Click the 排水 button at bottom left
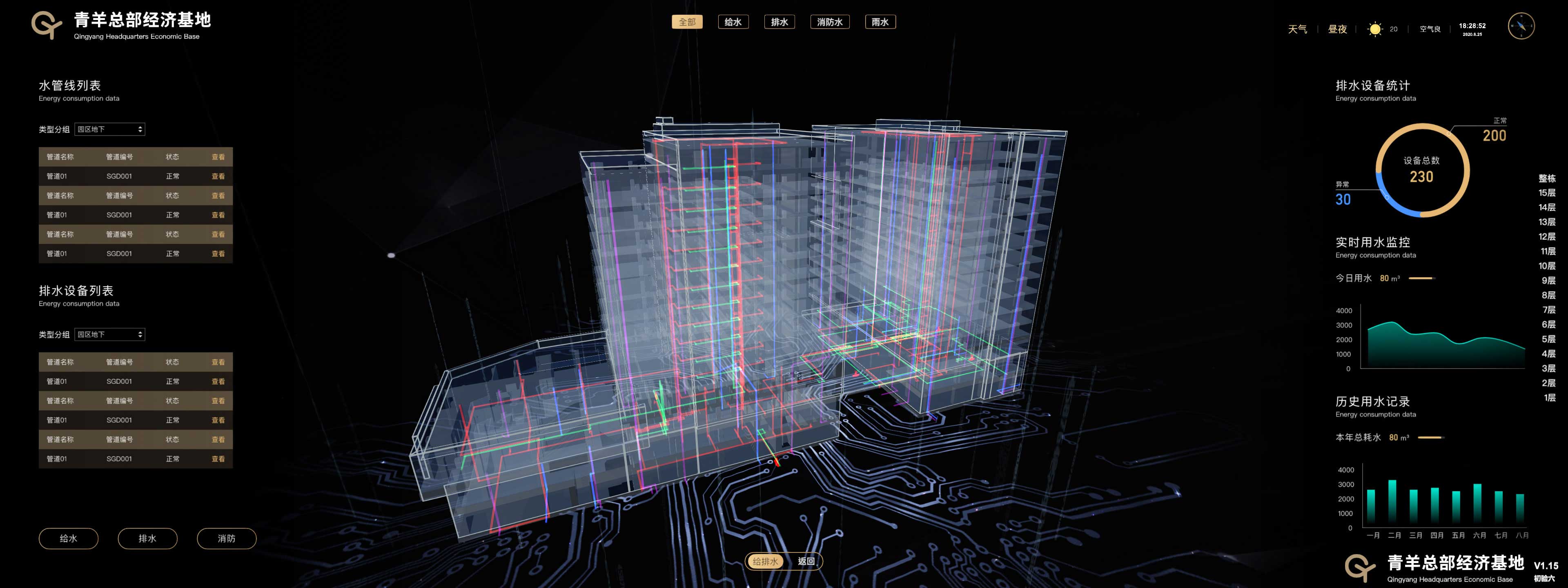Image resolution: width=1568 pixels, height=588 pixels. coord(147,538)
